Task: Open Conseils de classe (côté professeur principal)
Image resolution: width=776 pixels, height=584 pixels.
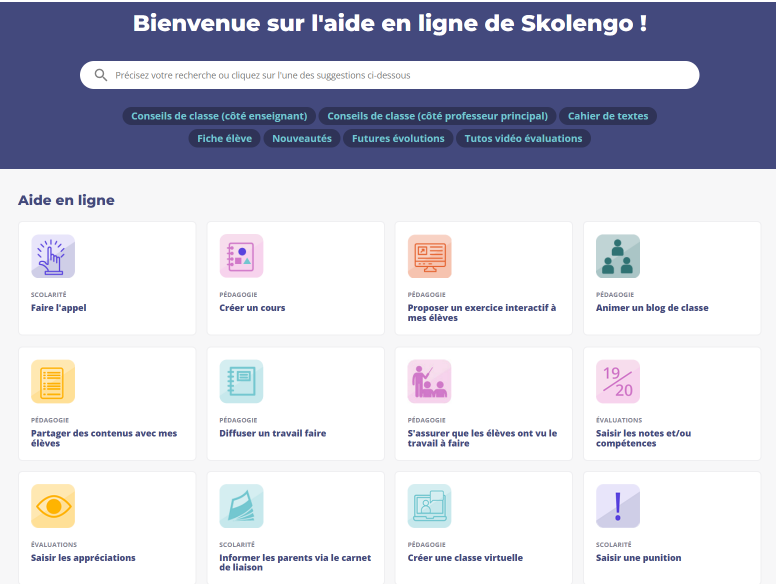Action: coord(437,116)
